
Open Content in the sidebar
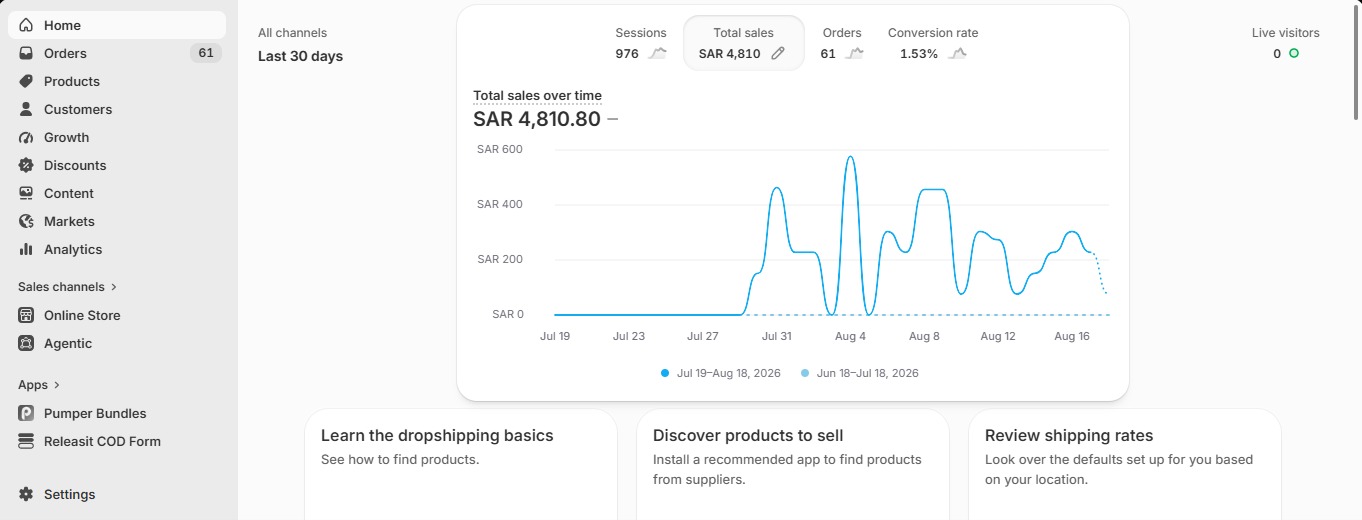[117, 193]
